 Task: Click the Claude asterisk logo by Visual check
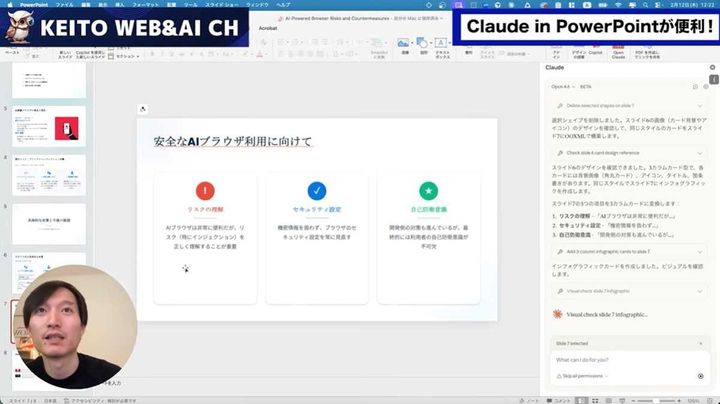click(x=557, y=314)
